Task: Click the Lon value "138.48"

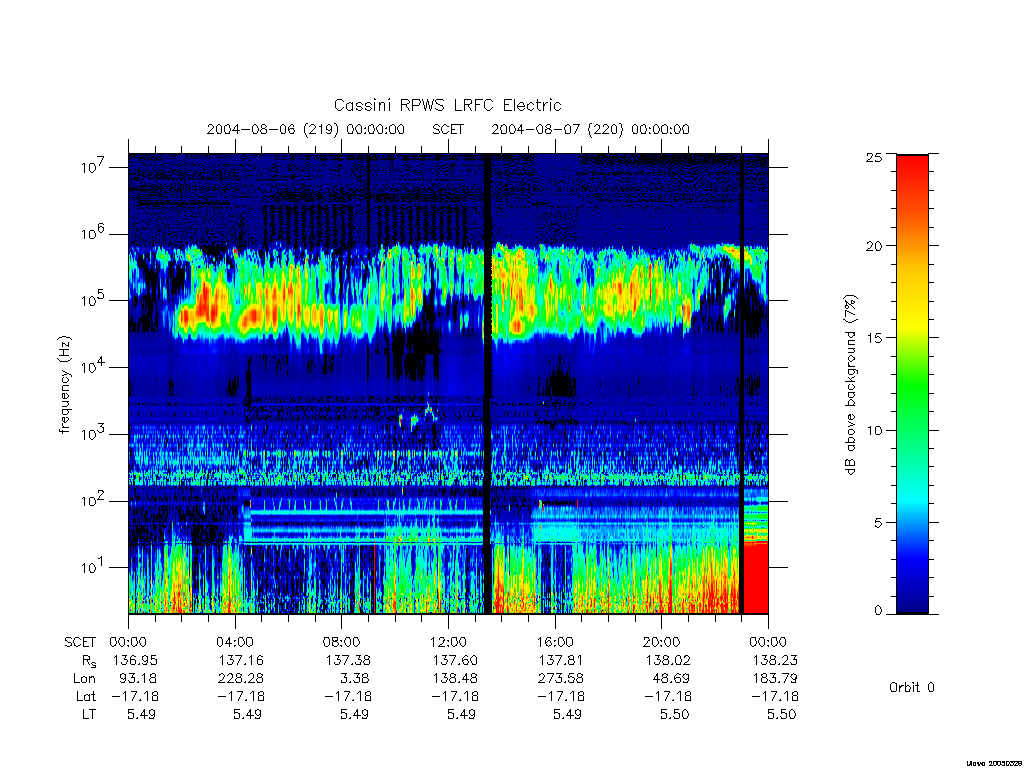Action: pos(455,679)
